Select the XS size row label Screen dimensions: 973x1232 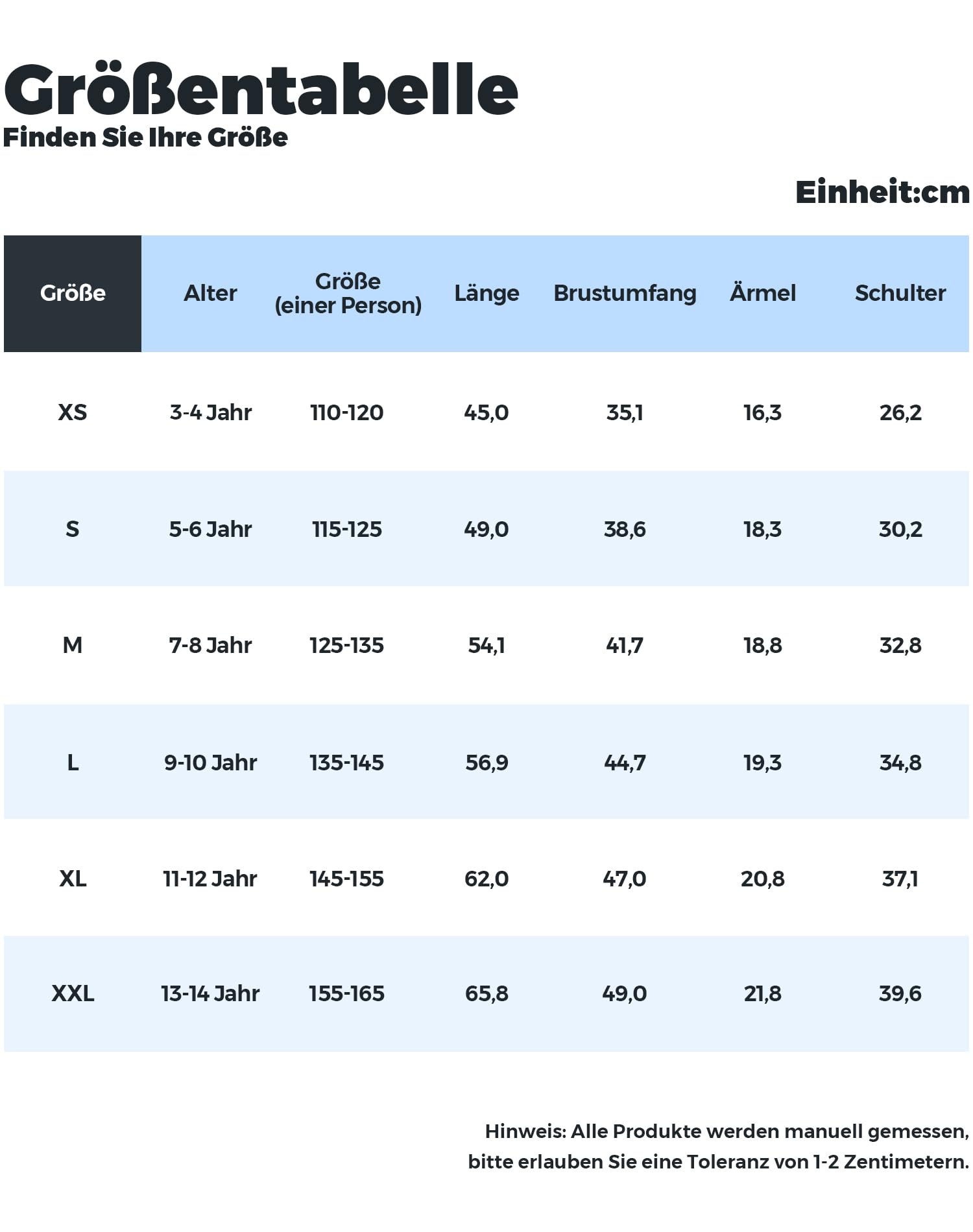(x=73, y=412)
